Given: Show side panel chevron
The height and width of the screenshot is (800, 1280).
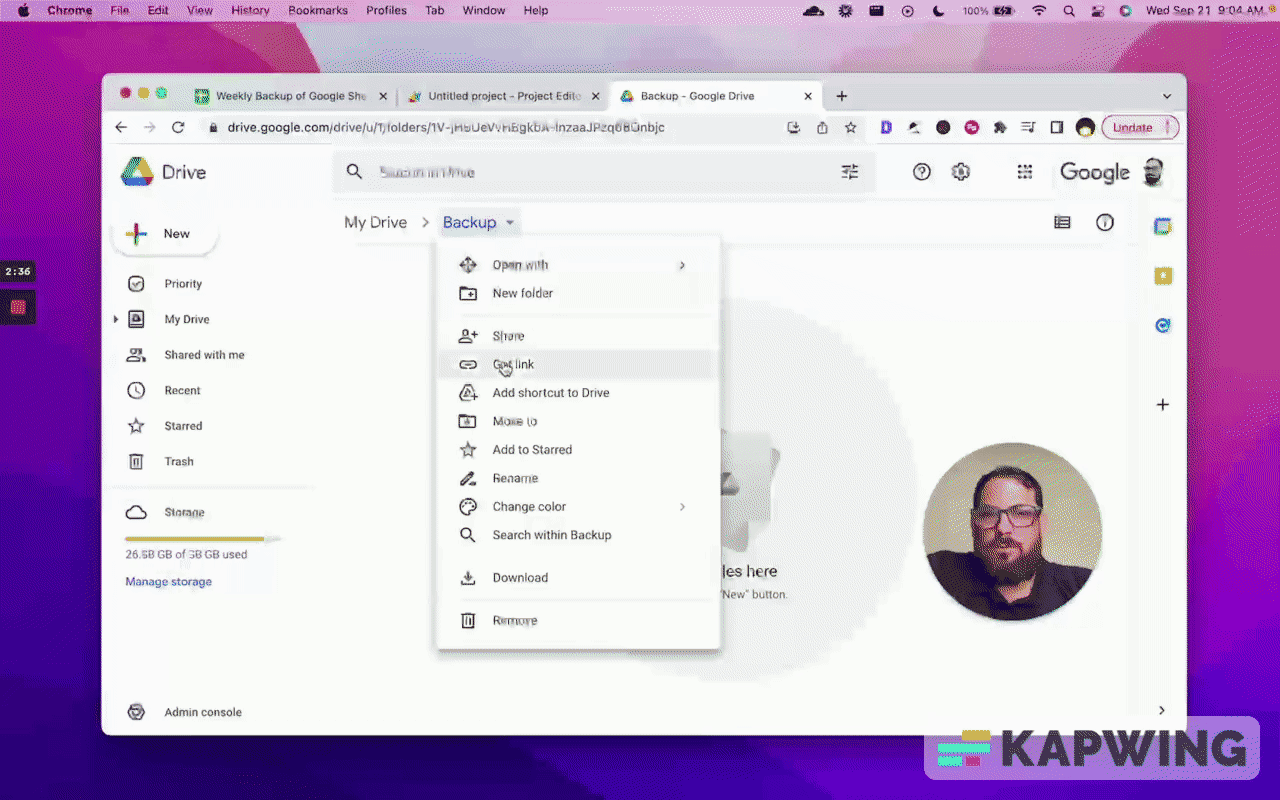Looking at the screenshot, I should point(1161,711).
